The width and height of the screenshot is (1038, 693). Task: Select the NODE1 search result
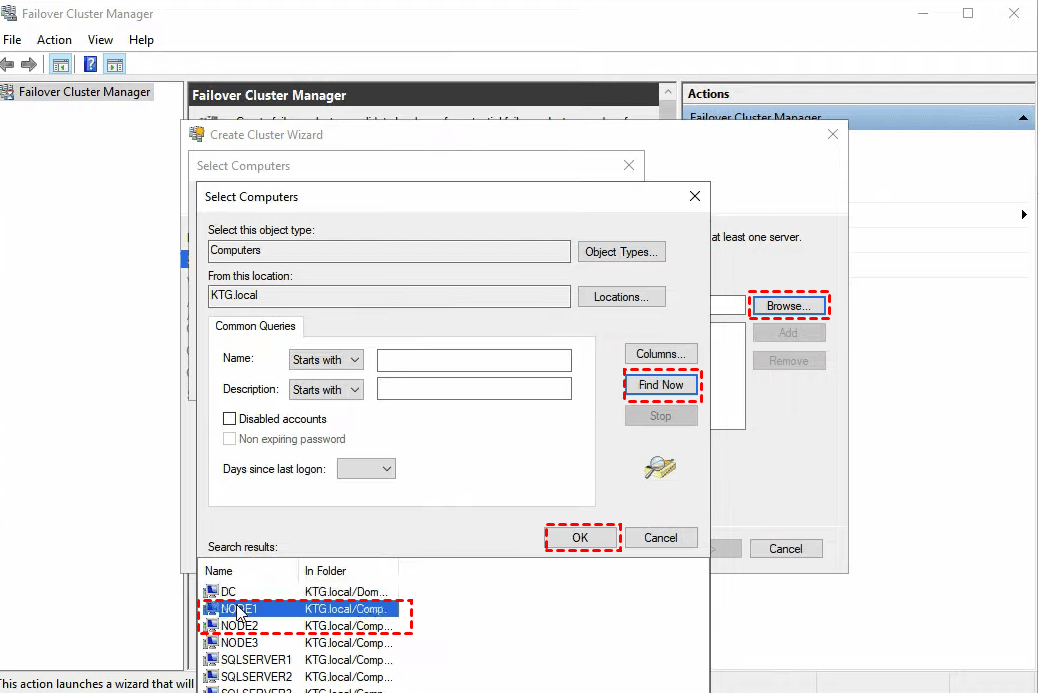301,608
